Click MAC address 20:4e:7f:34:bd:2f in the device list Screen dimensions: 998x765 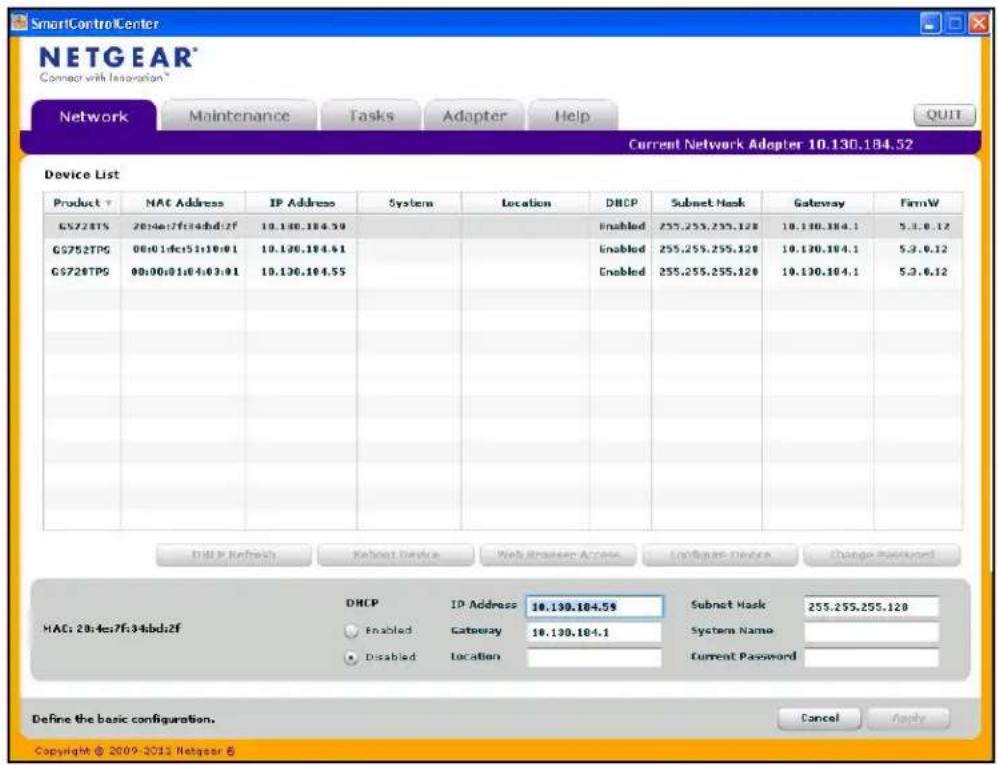(184, 226)
